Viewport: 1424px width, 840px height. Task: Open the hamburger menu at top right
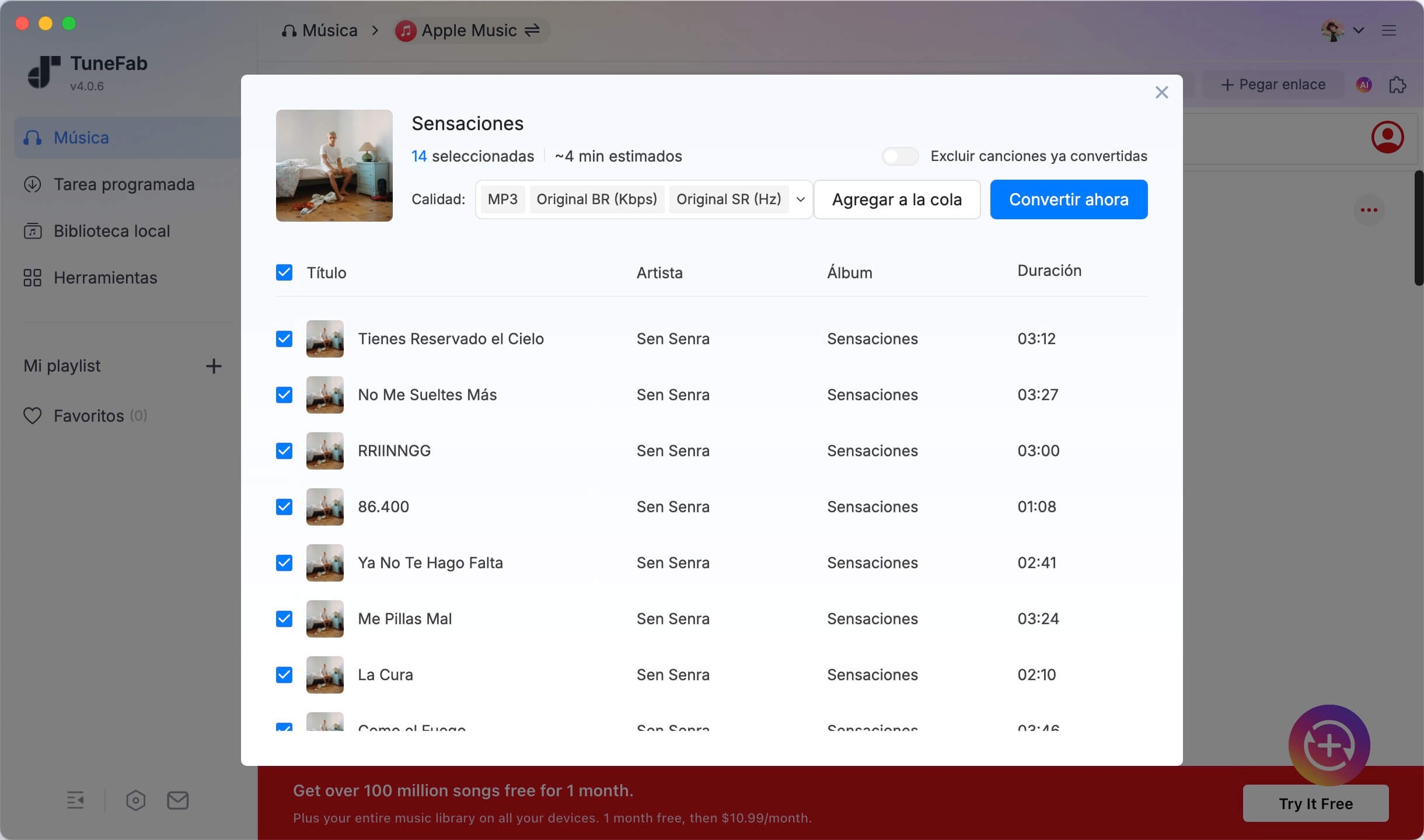pyautogui.click(x=1389, y=30)
